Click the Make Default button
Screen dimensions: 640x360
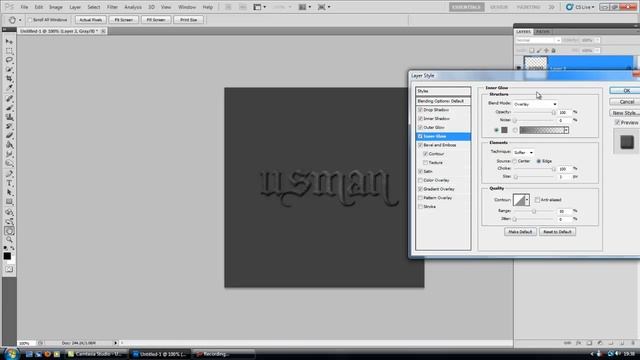520,232
